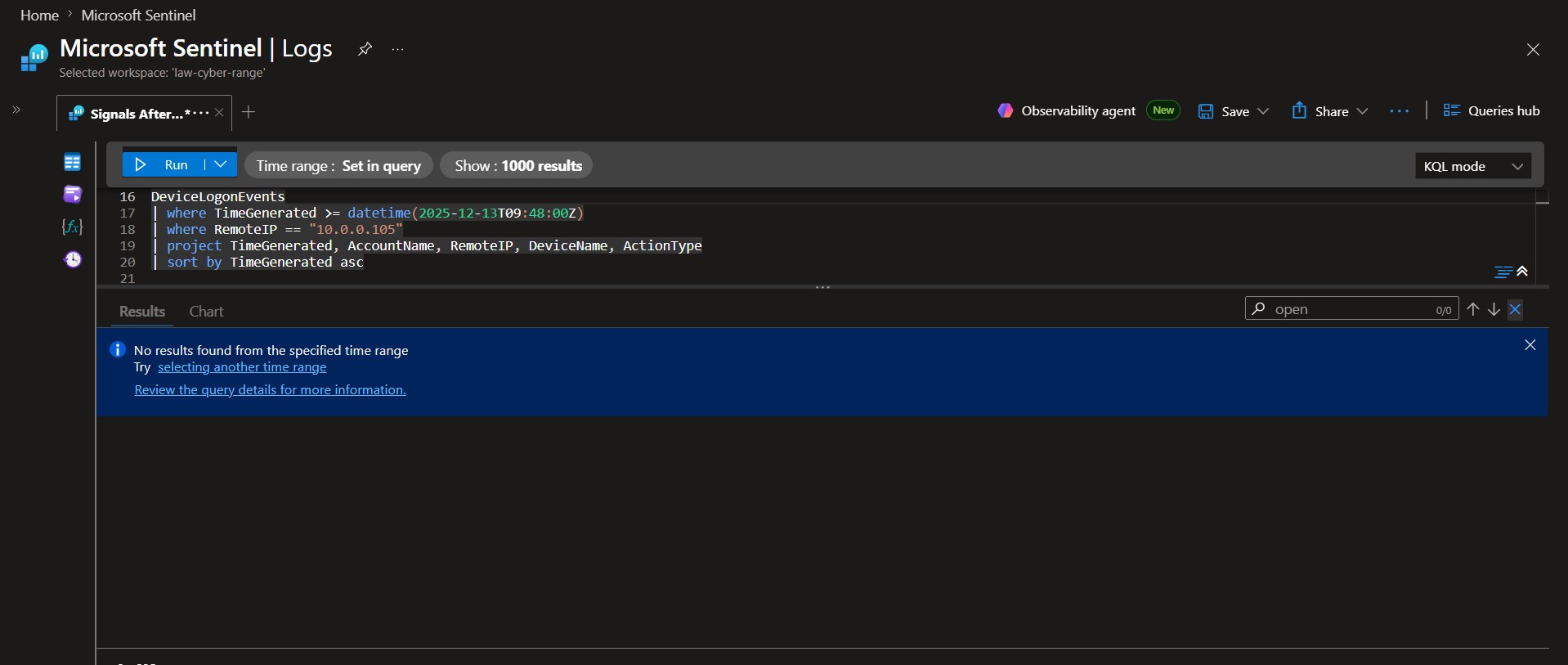The height and width of the screenshot is (665, 1568).
Task: Click the format query lines icon
Action: coord(1503,272)
